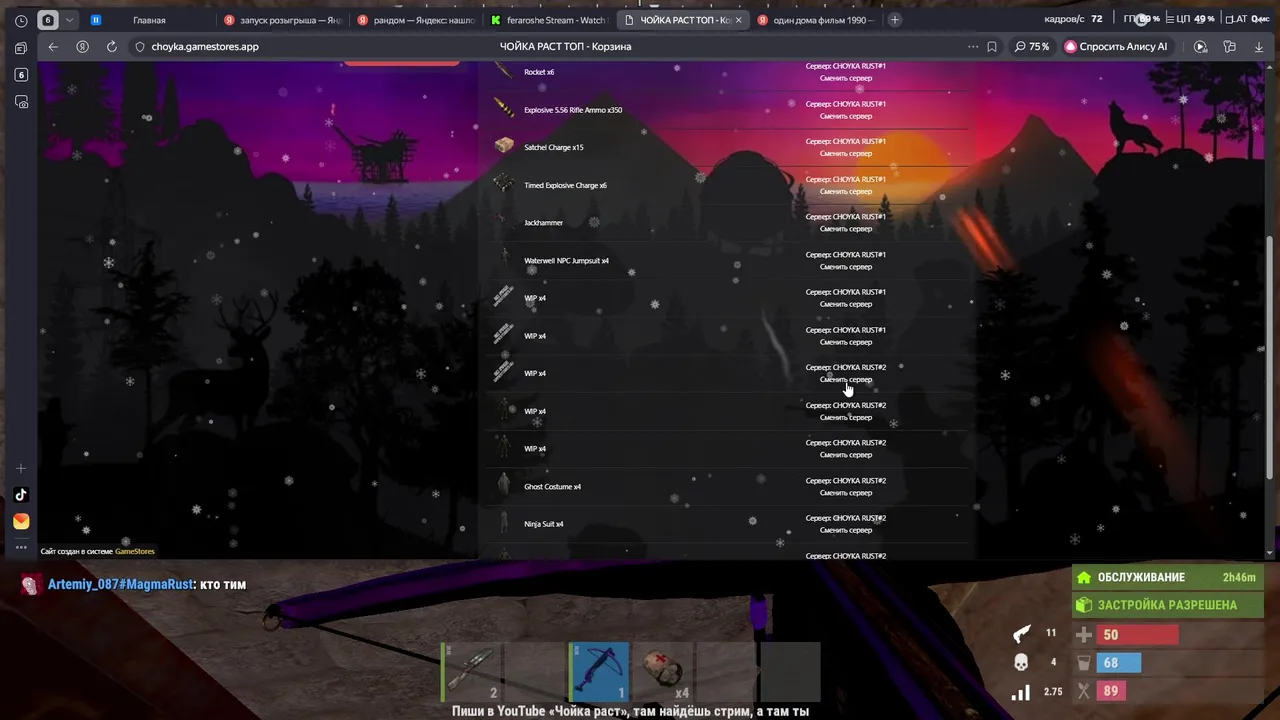1280x720 pixels.
Task: Select the Ghost Costume x4 text
Action: [553, 486]
